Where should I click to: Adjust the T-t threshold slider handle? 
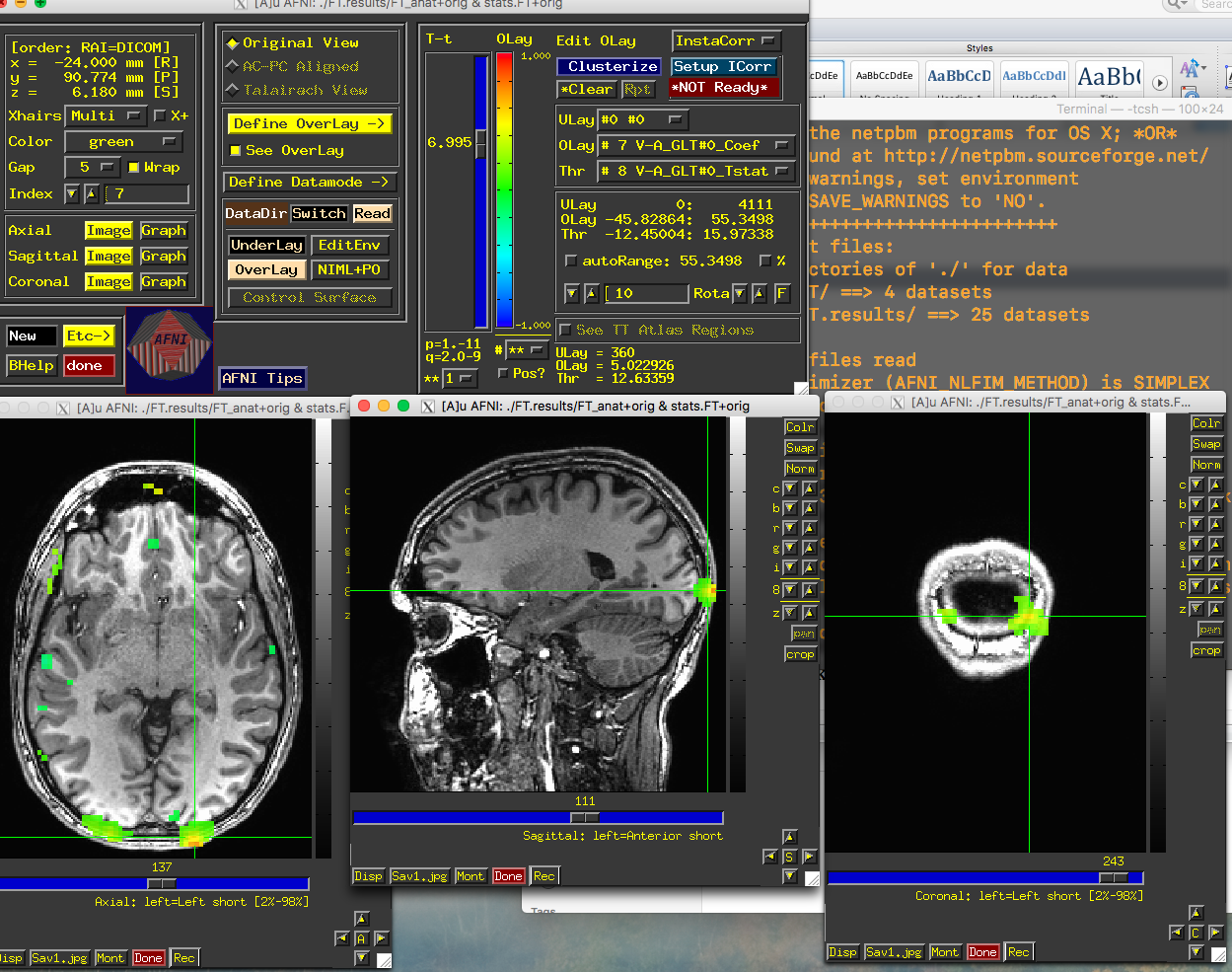(481, 143)
